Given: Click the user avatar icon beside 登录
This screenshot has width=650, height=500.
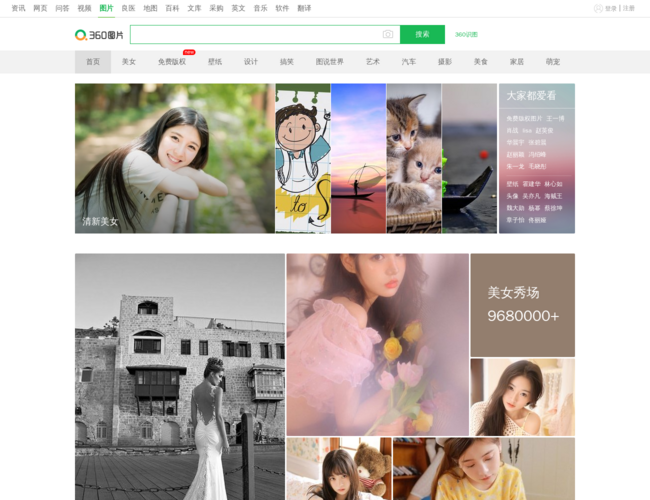Looking at the screenshot, I should coord(598,8).
